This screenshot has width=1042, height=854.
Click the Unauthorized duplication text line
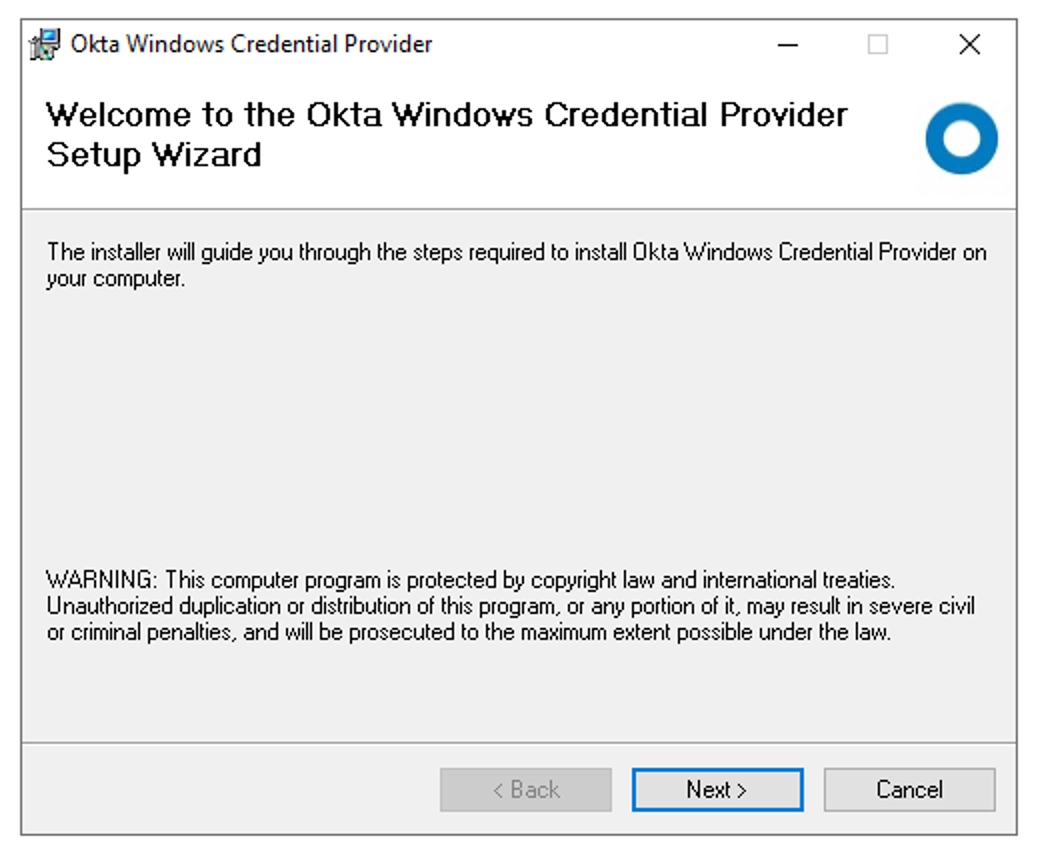(x=510, y=606)
